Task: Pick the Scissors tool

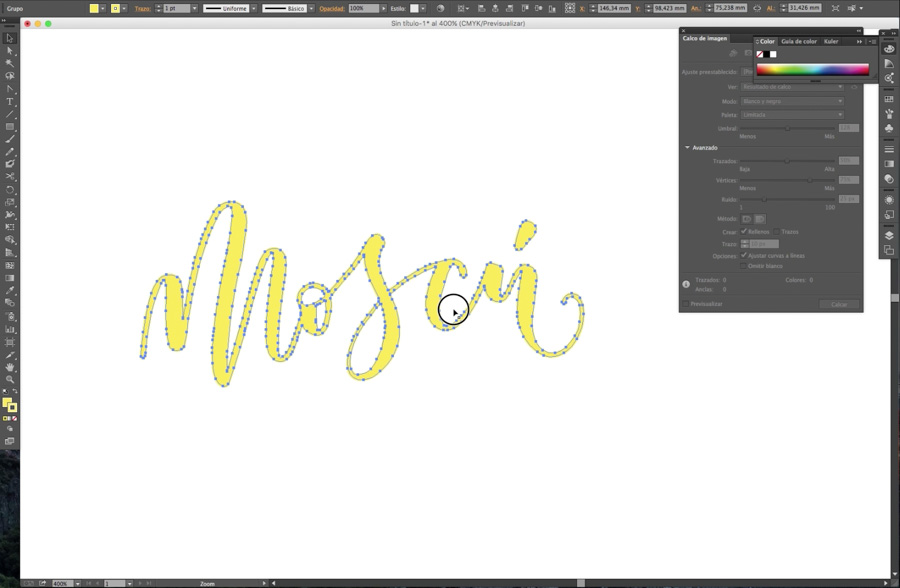Action: pos(10,177)
